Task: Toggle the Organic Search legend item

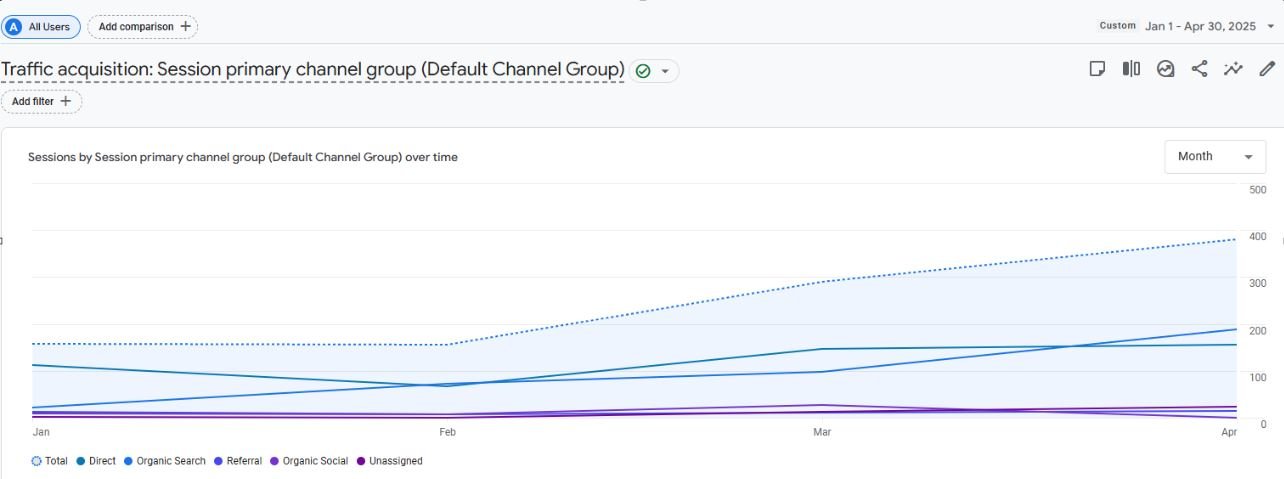Action: click(165, 461)
